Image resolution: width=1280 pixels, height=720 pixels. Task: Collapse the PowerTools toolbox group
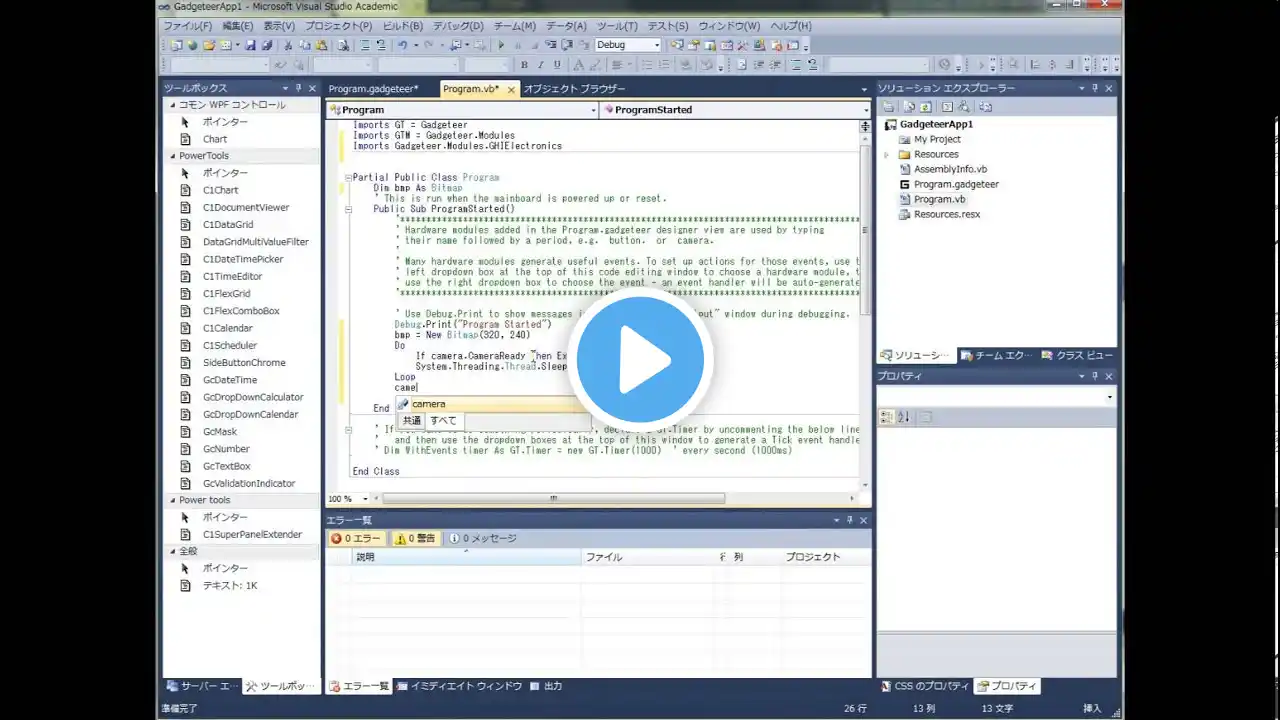click(x=172, y=156)
